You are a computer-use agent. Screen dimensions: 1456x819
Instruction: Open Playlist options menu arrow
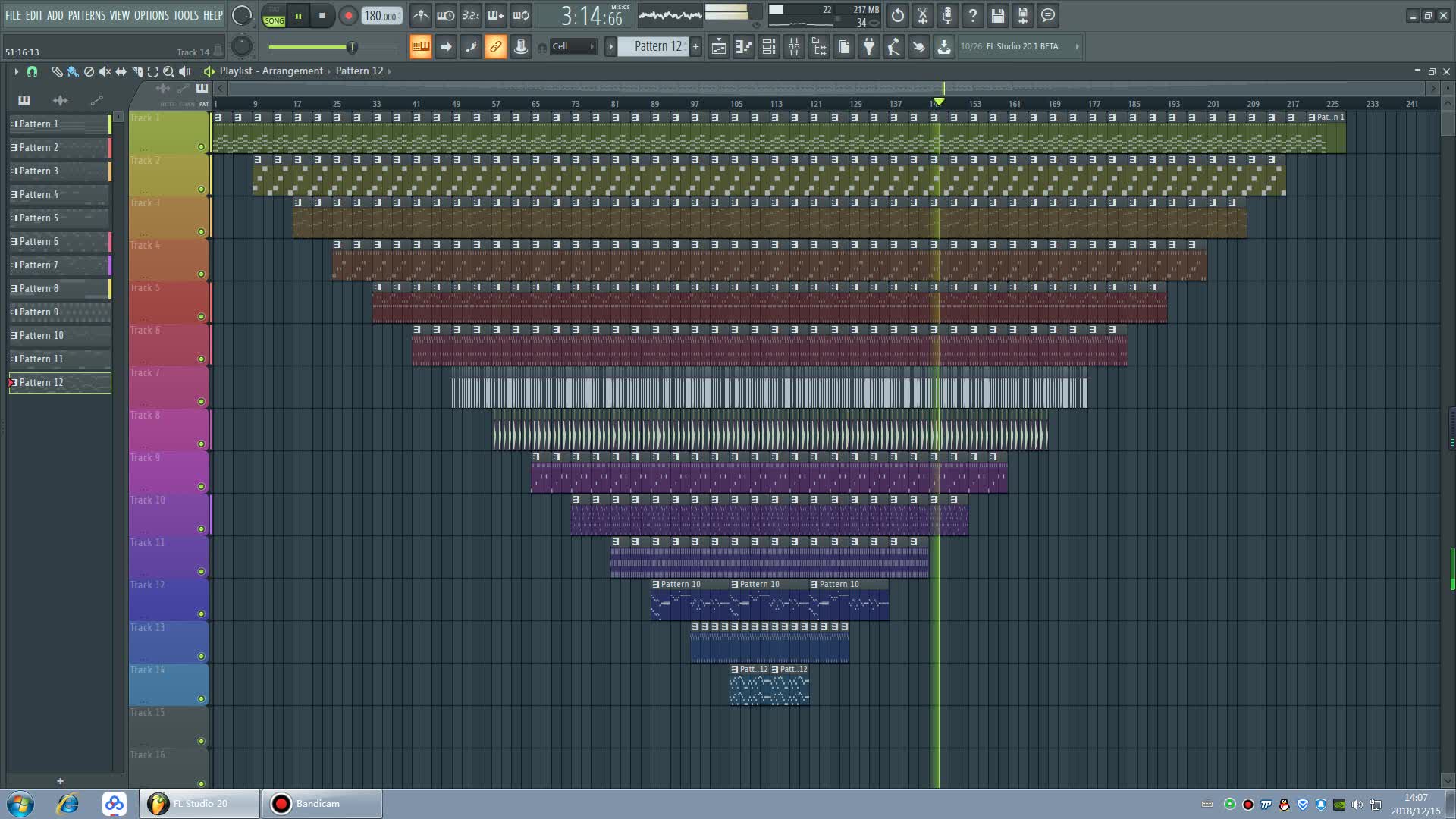[16, 71]
